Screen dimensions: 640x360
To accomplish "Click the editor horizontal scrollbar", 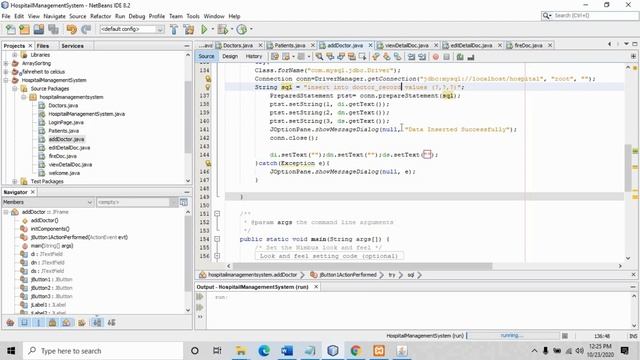I will (362, 266).
